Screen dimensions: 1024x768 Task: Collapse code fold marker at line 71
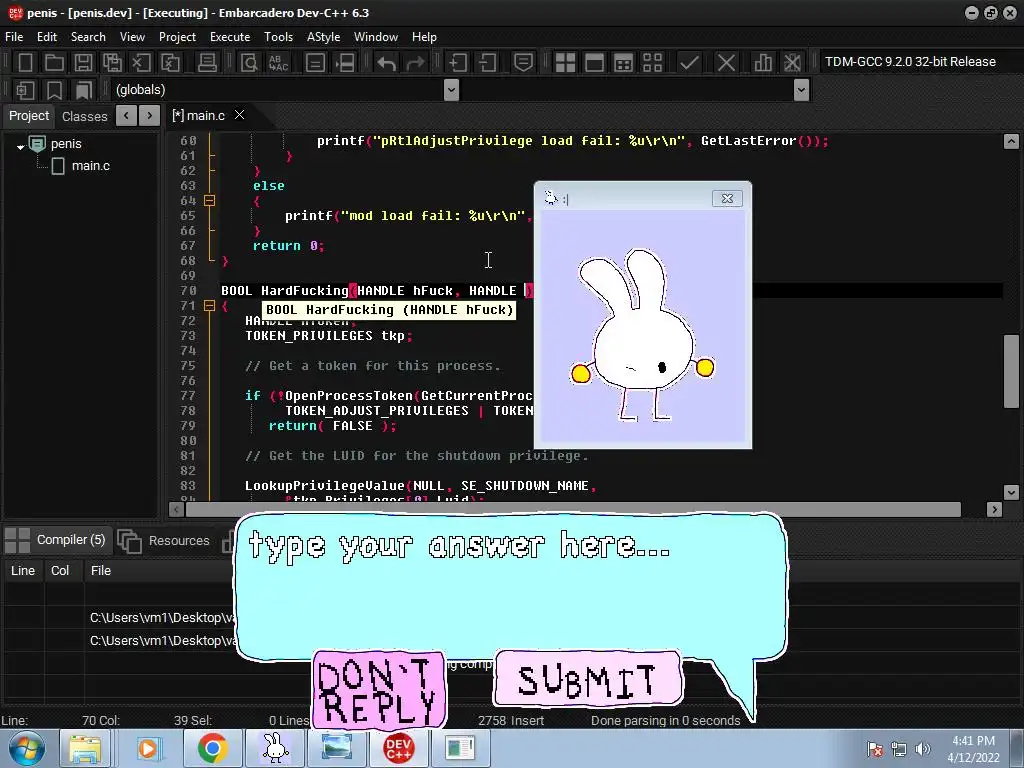(x=210, y=306)
